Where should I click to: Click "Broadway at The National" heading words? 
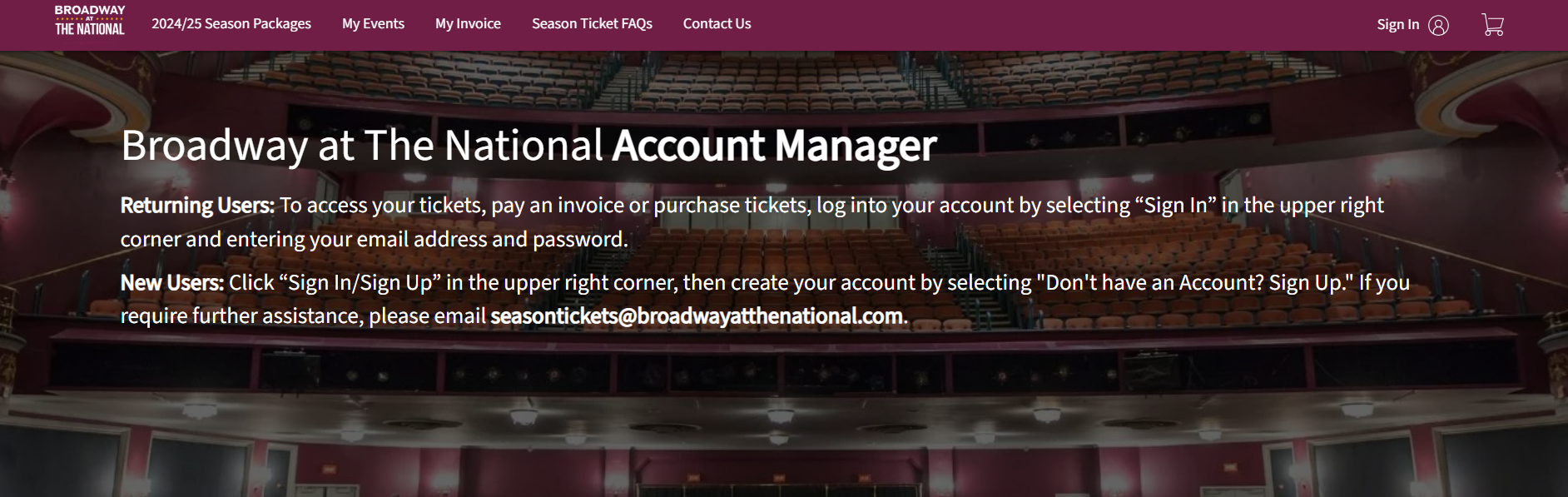(362, 146)
